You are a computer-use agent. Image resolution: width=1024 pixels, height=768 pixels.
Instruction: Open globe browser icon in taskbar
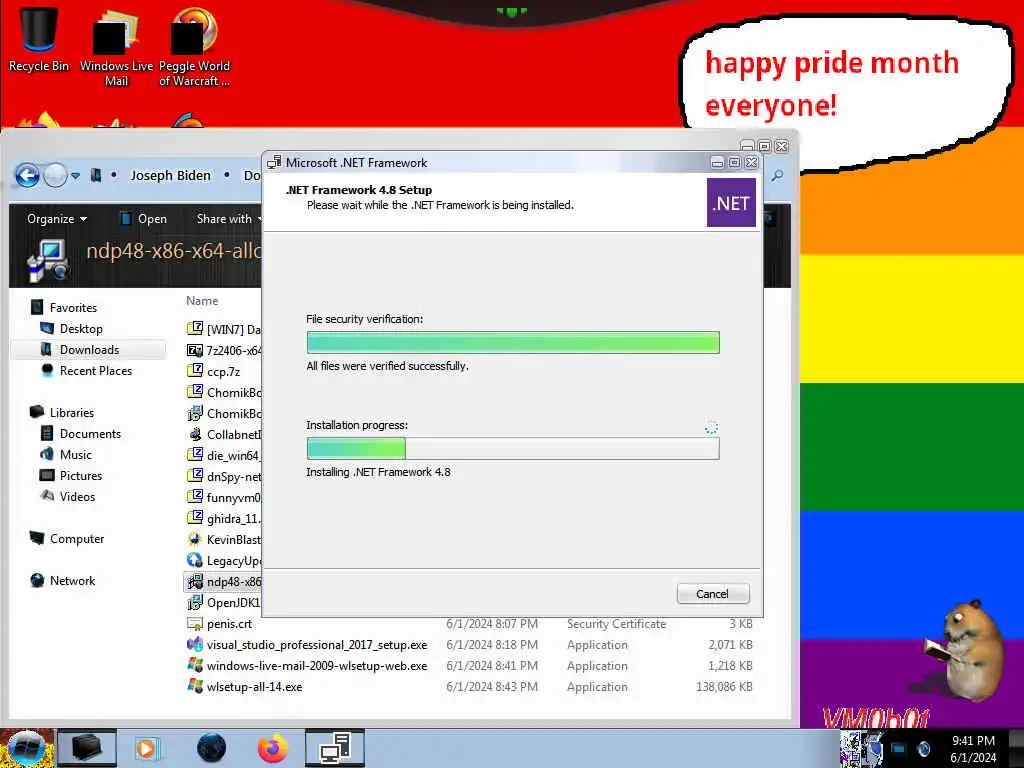(211, 748)
